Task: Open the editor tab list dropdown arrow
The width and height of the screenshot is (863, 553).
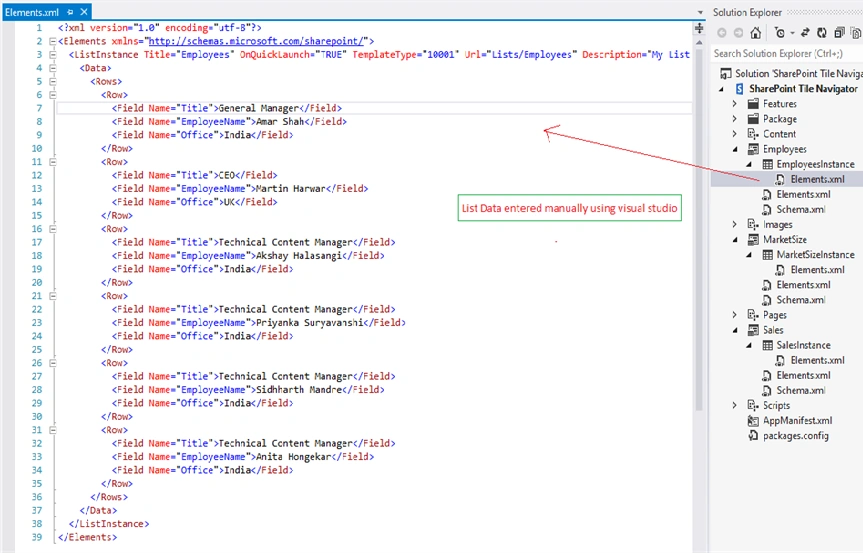Action: click(x=700, y=12)
